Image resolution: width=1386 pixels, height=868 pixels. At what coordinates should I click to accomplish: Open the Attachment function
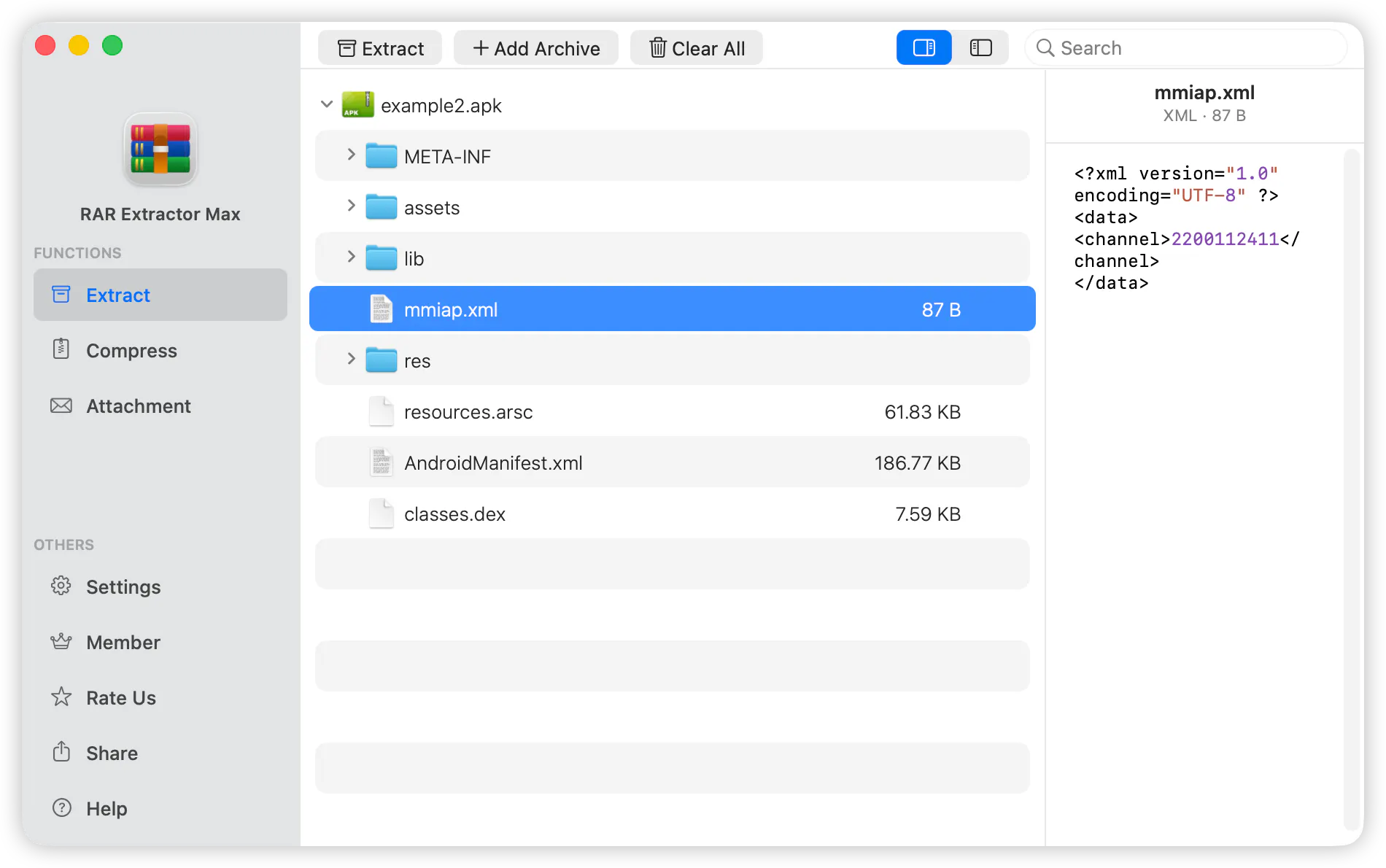click(x=160, y=406)
